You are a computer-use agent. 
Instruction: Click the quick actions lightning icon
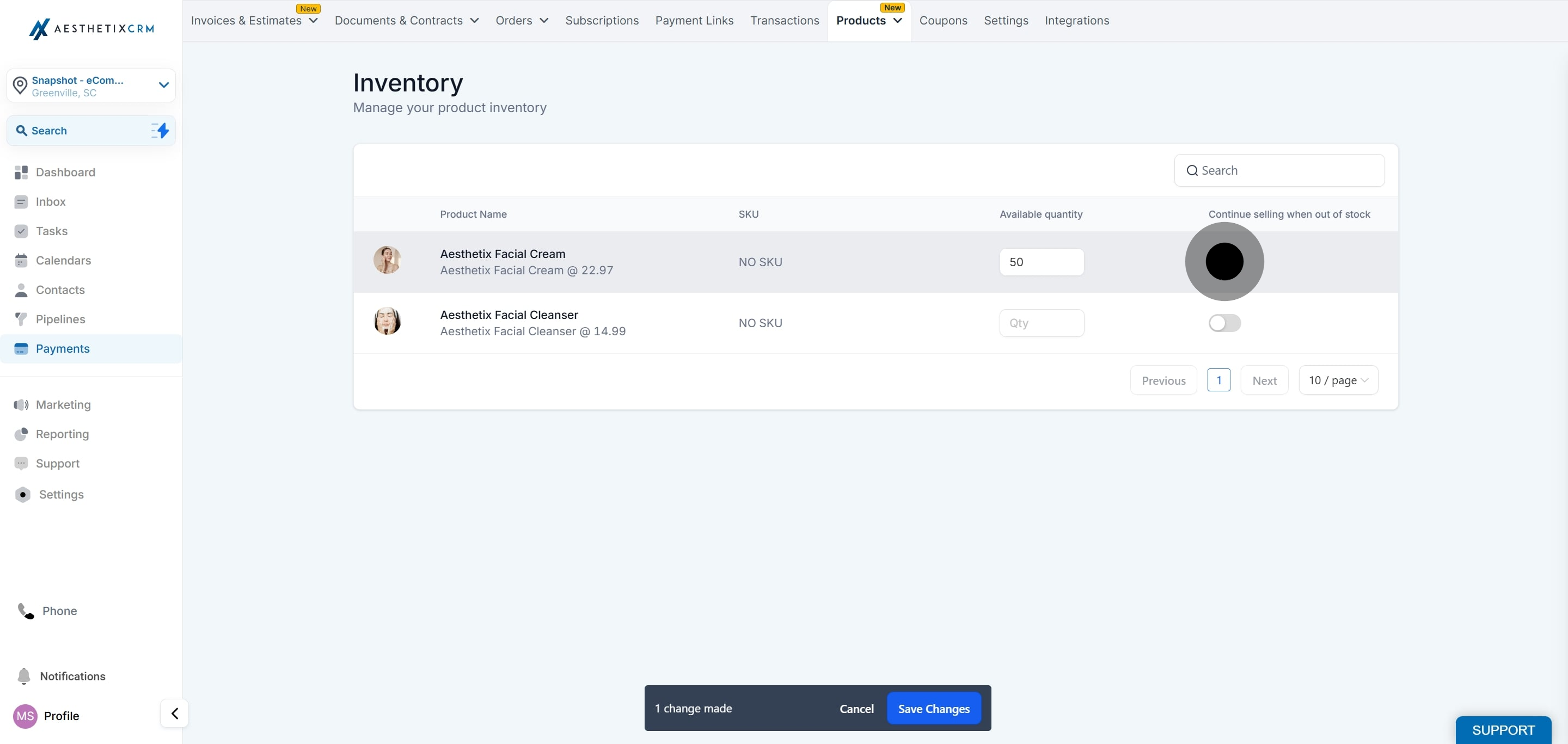click(x=160, y=130)
